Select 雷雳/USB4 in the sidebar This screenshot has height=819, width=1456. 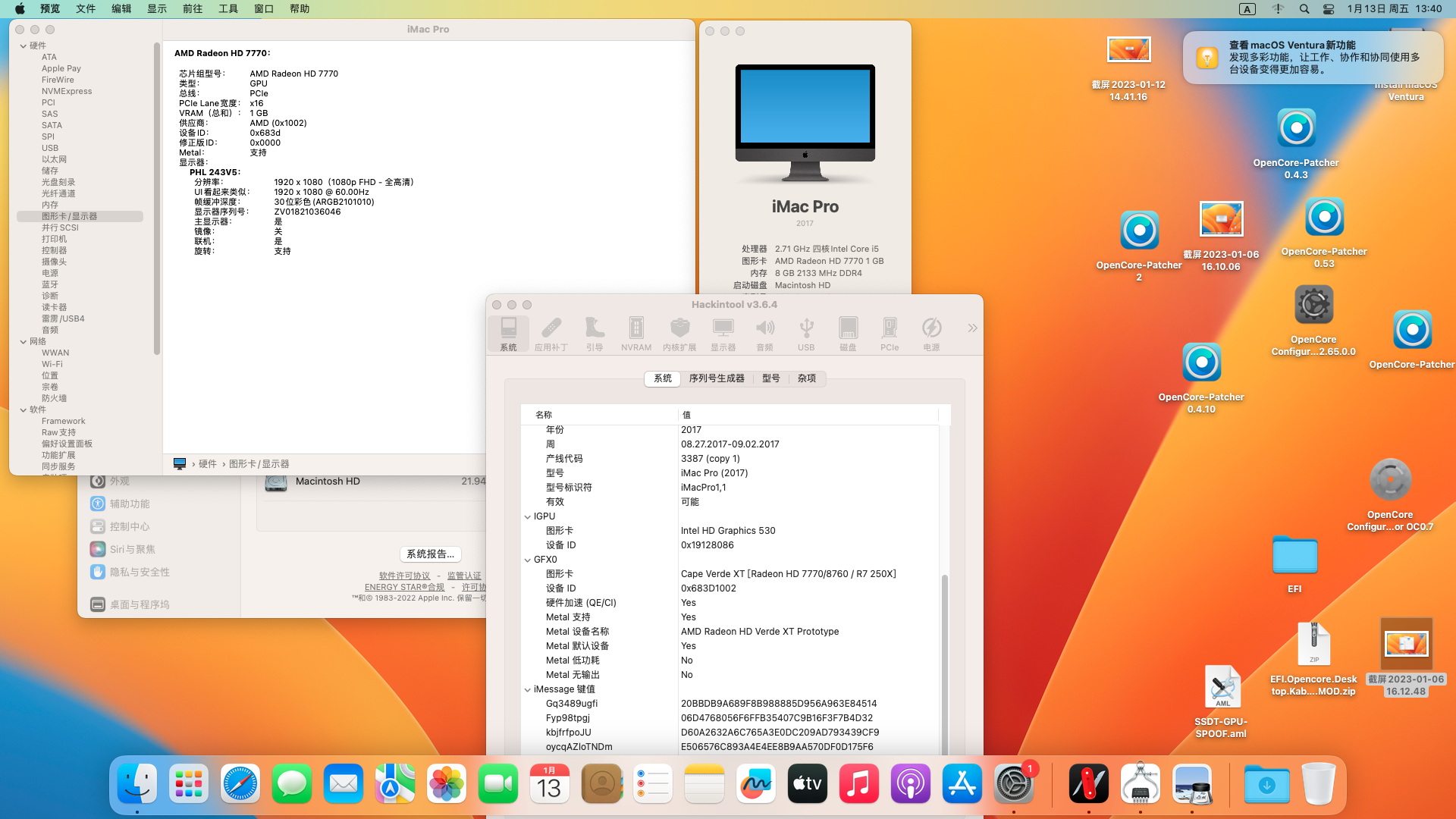click(x=63, y=318)
